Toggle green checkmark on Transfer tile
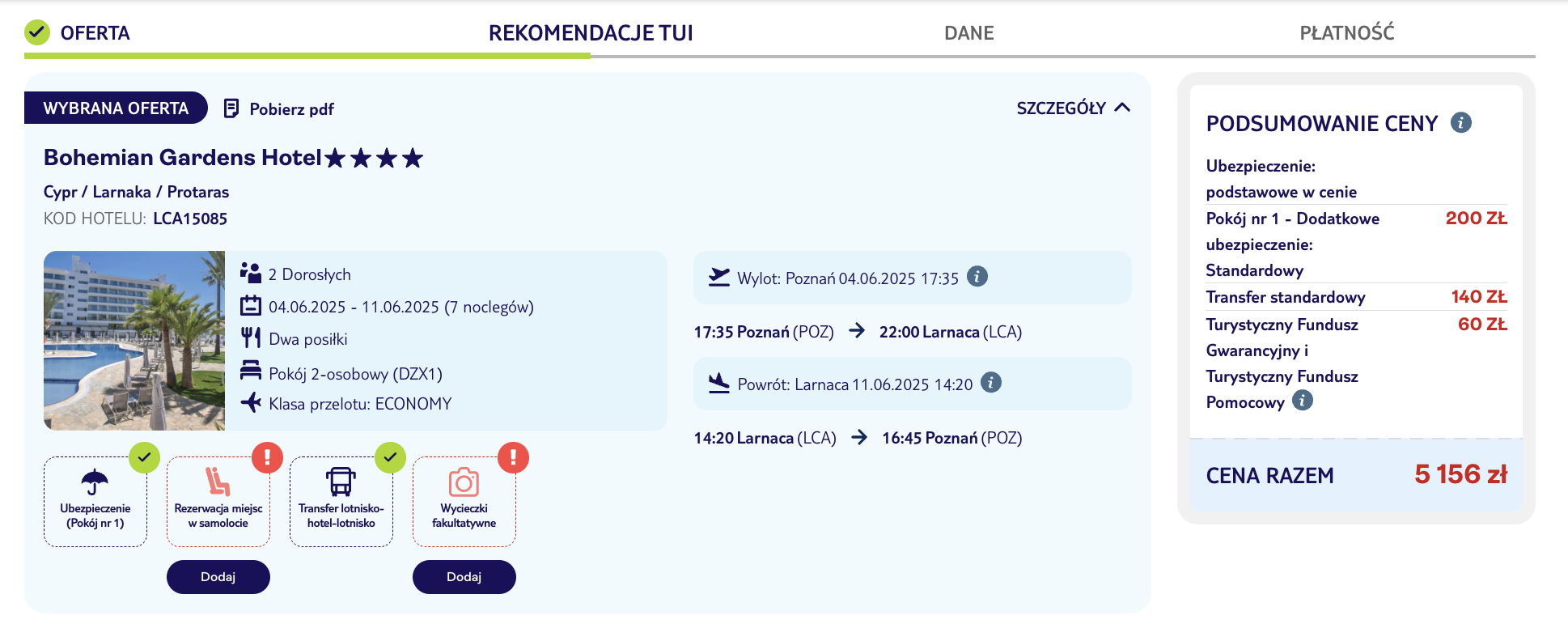Screen dimensions: 1568x641 coord(390,457)
